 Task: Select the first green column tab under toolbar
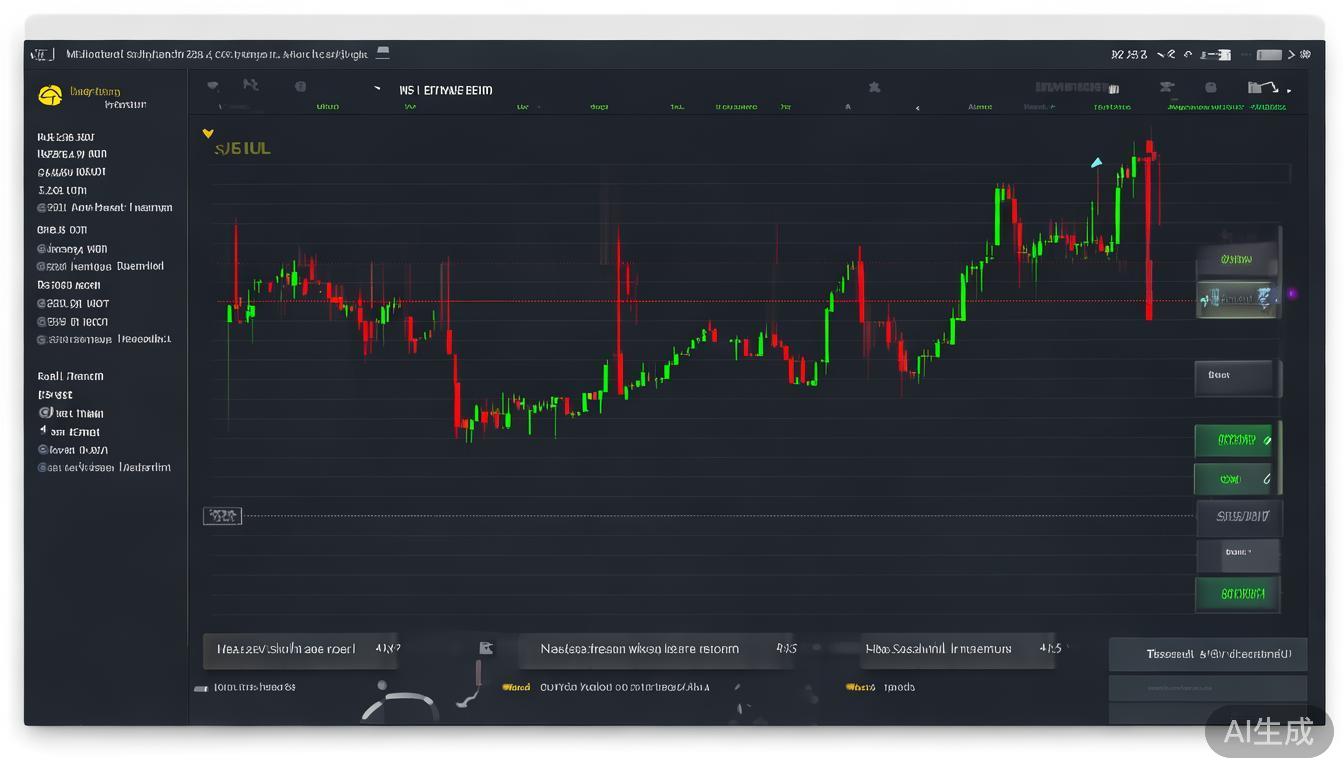coord(327,106)
